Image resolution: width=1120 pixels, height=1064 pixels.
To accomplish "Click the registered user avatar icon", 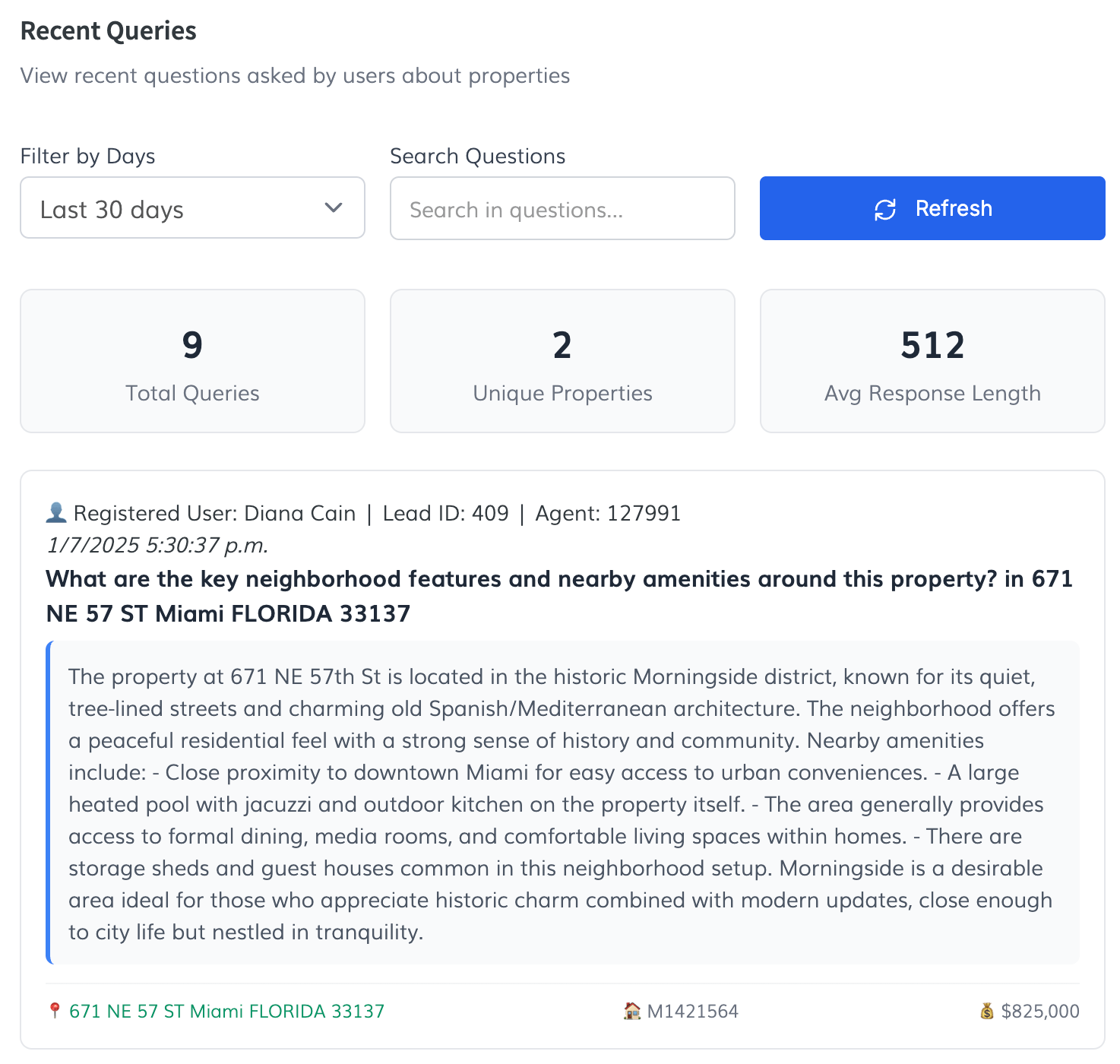I will (x=56, y=513).
